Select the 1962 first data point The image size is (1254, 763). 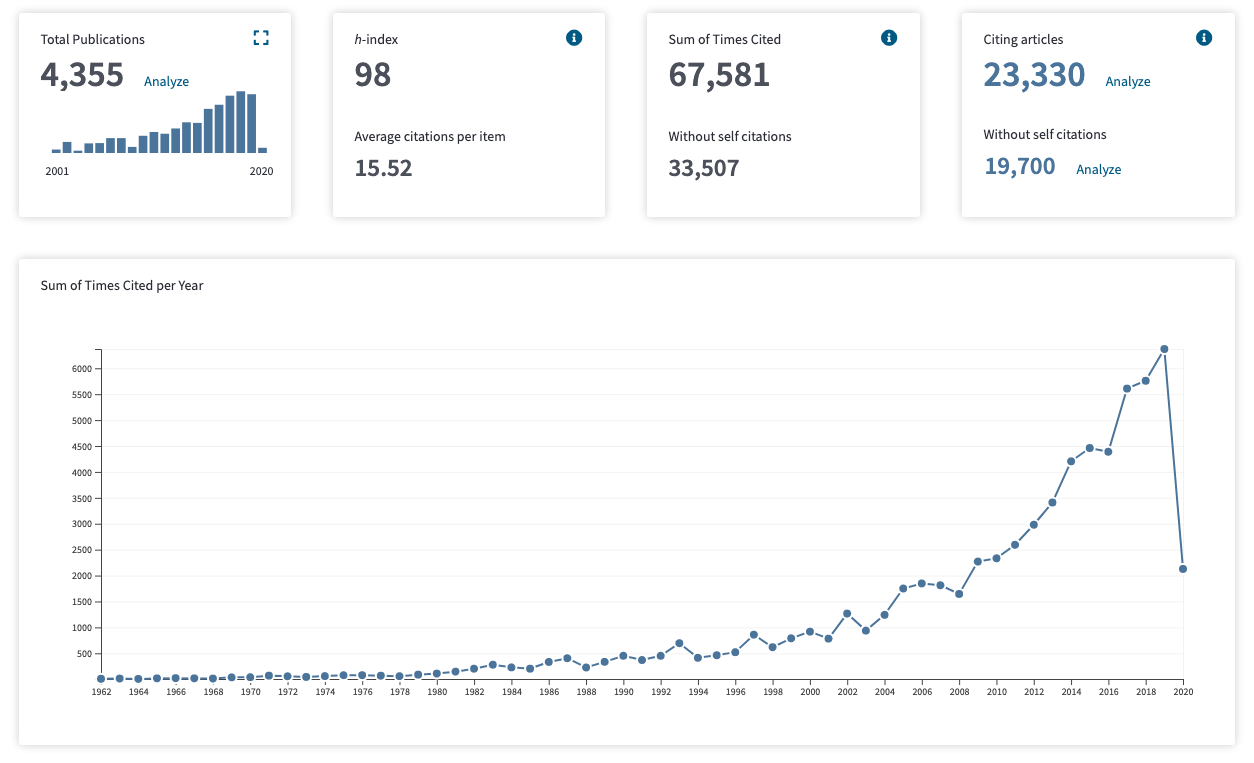(101, 678)
